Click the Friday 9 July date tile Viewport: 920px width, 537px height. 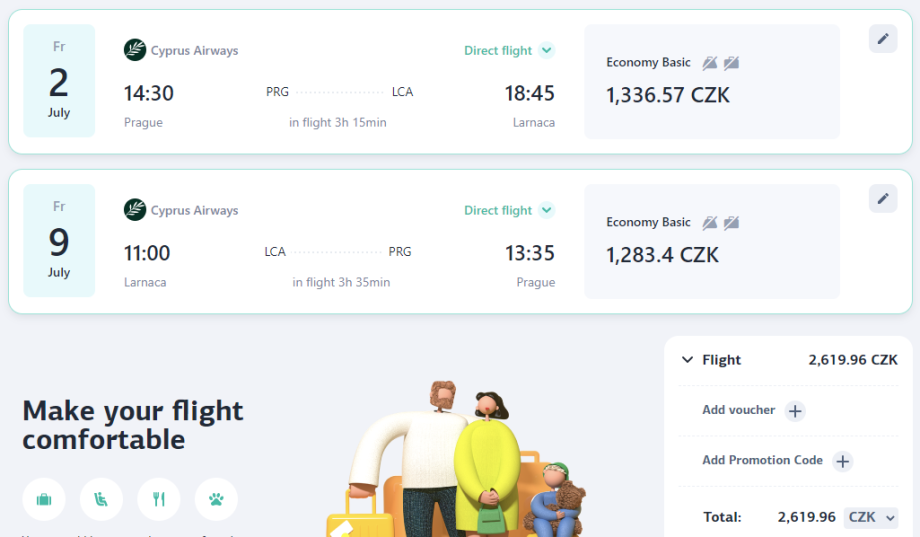click(59, 240)
